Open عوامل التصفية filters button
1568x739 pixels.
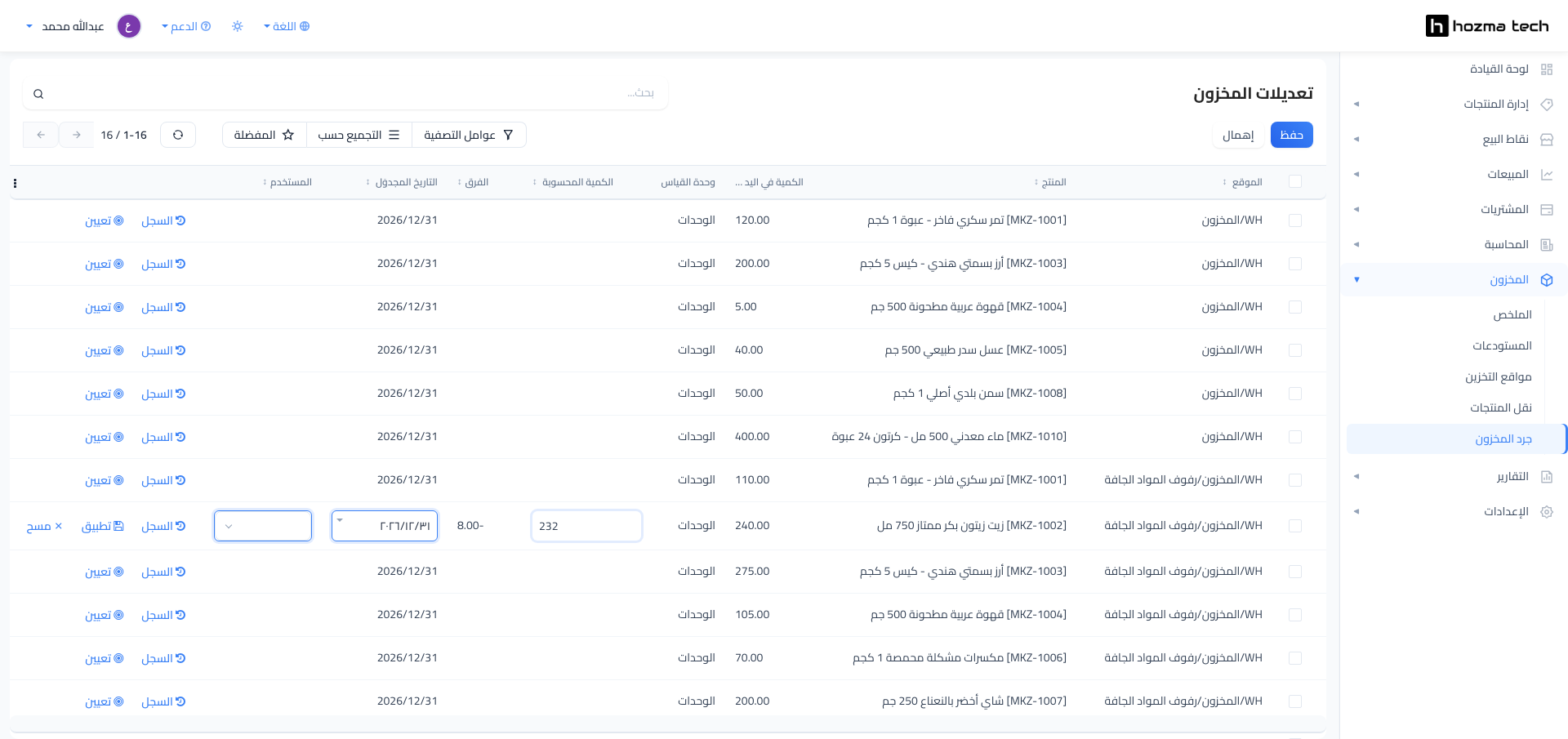pos(469,135)
